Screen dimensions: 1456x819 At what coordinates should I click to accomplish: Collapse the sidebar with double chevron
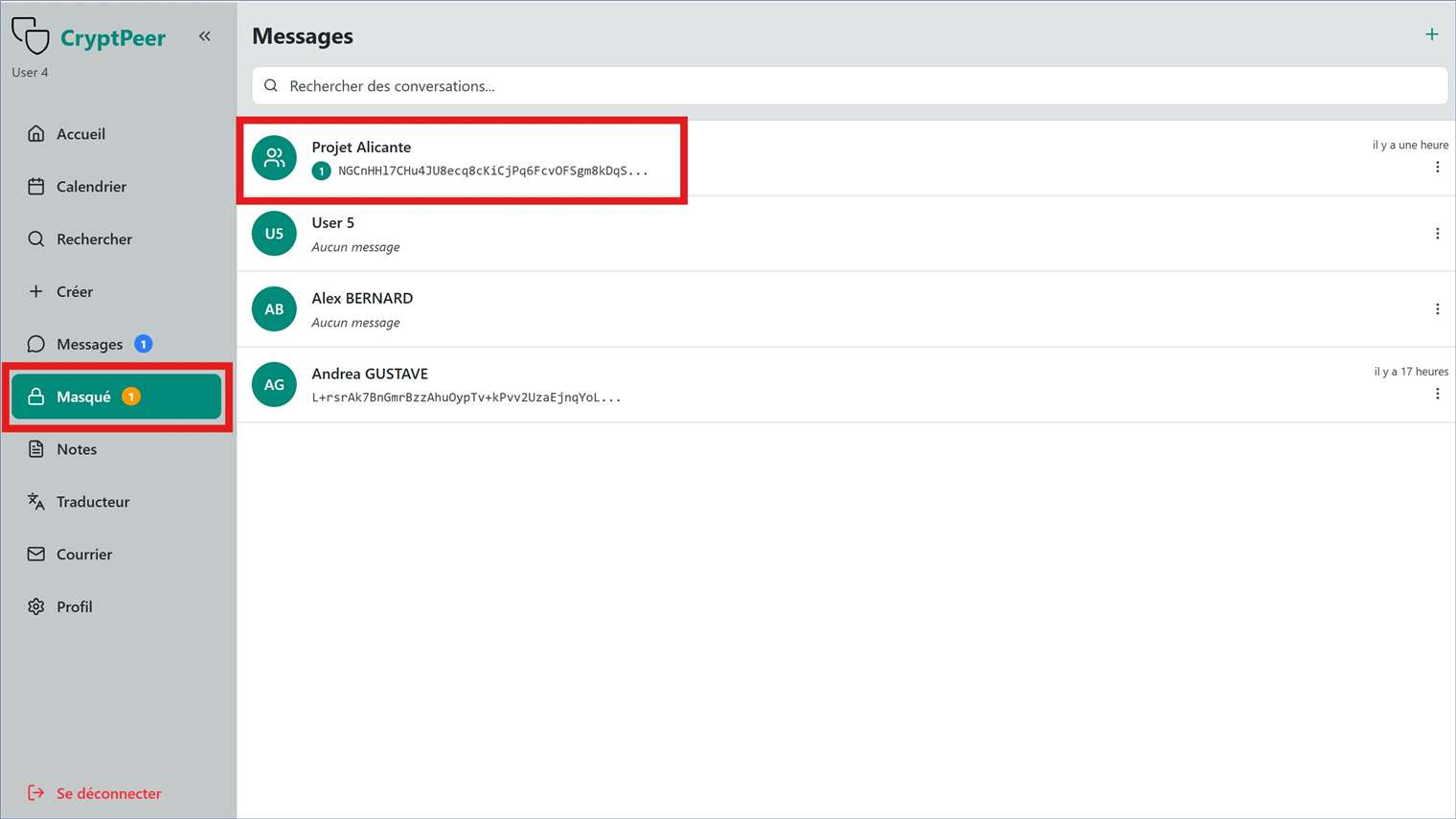click(205, 36)
